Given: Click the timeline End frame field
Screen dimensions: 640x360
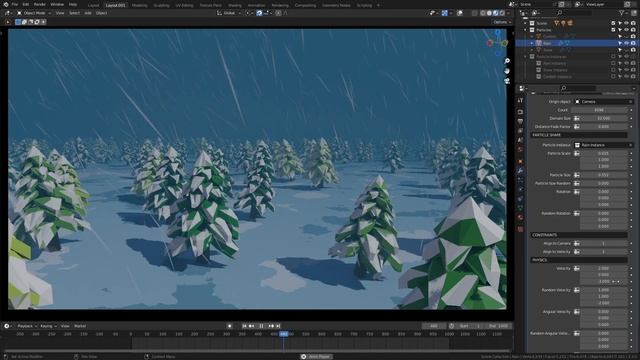Looking at the screenshot, I should [x=499, y=326].
